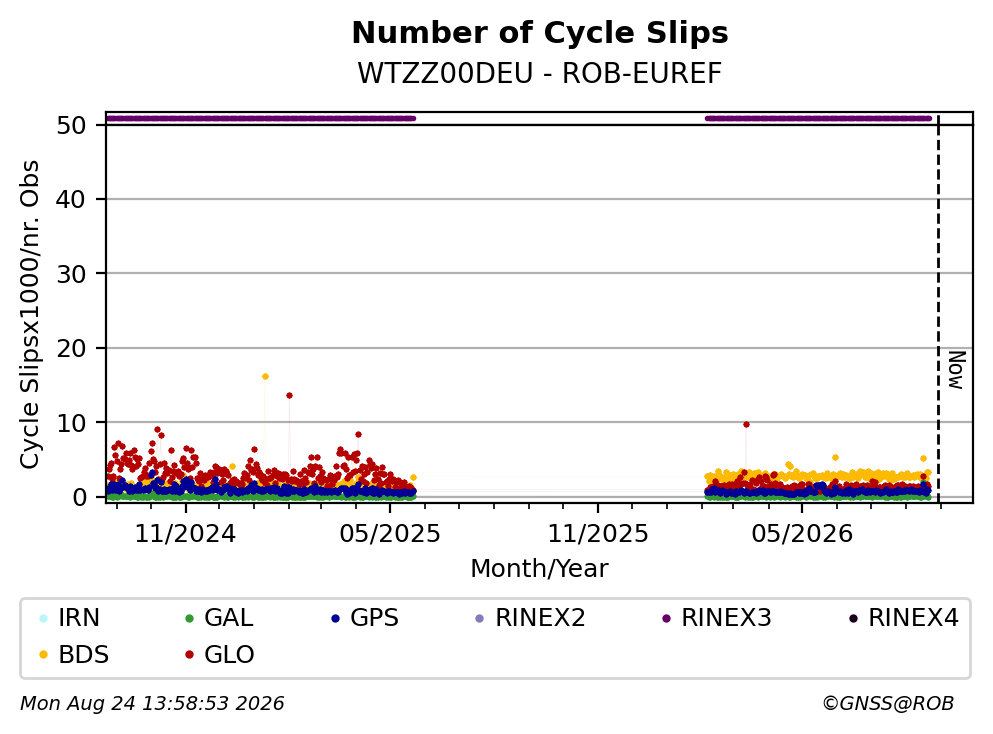Click the x-axis tick label '11/2024'

(185, 534)
